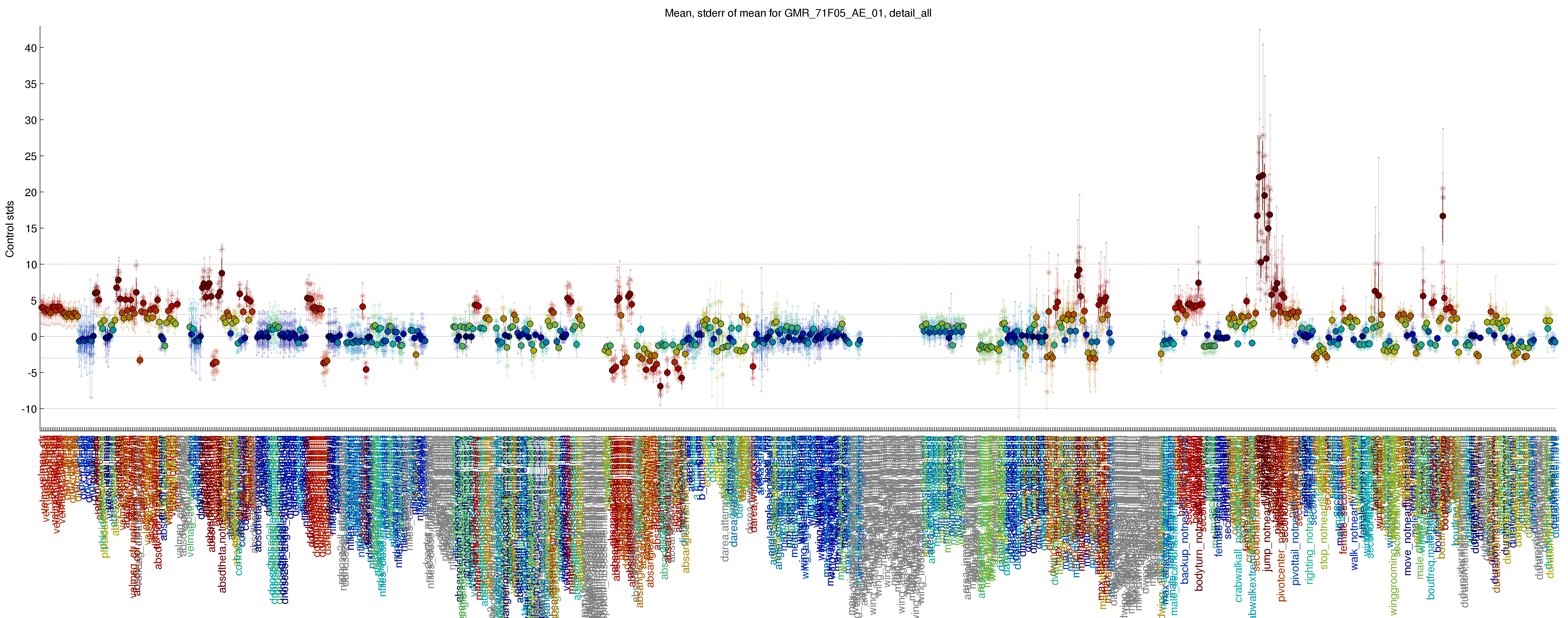Viewport: 1568px width, 618px height.
Task: Click the y-axis tick label 15
Action: coord(30,229)
